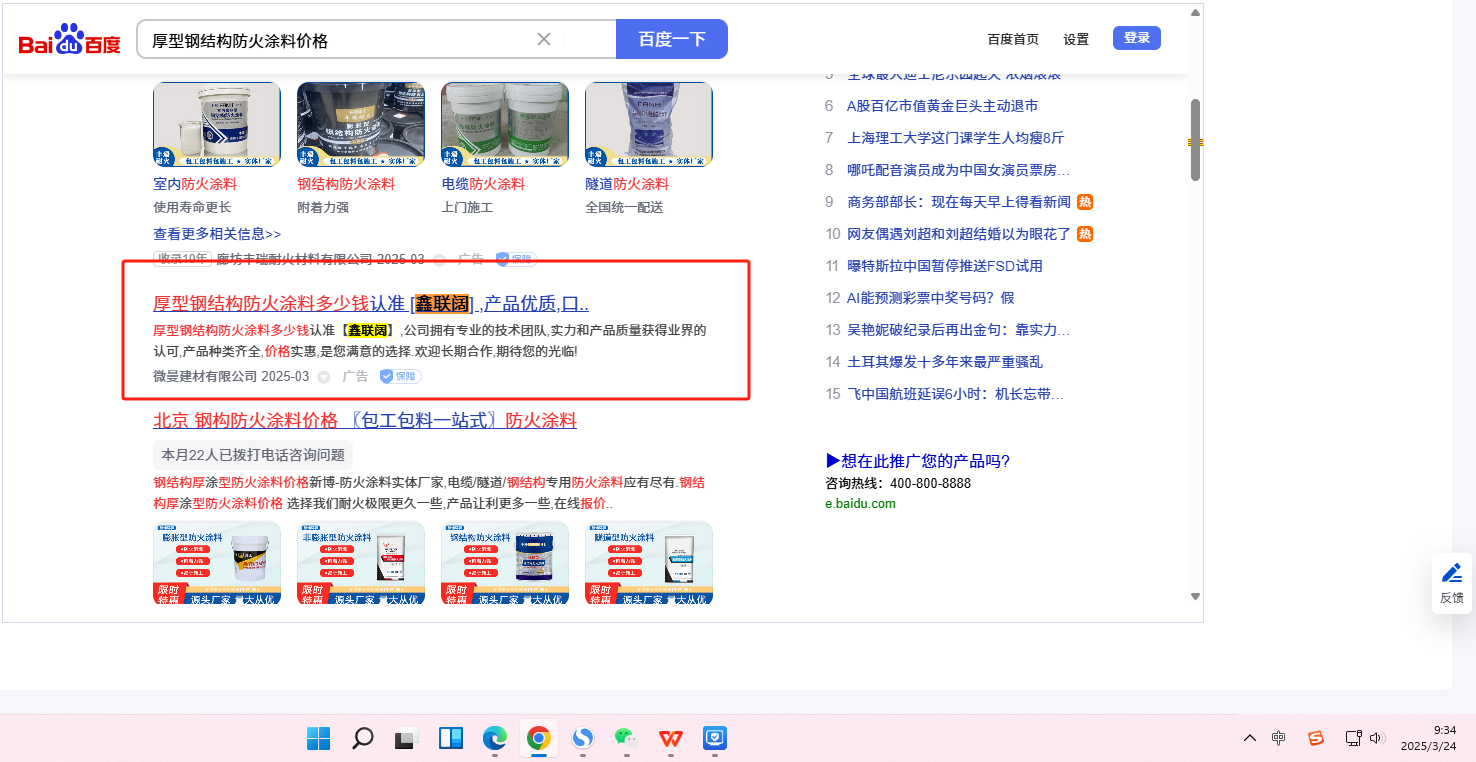Open network settings from the tray
This screenshot has width=1476, height=762.
1353,738
